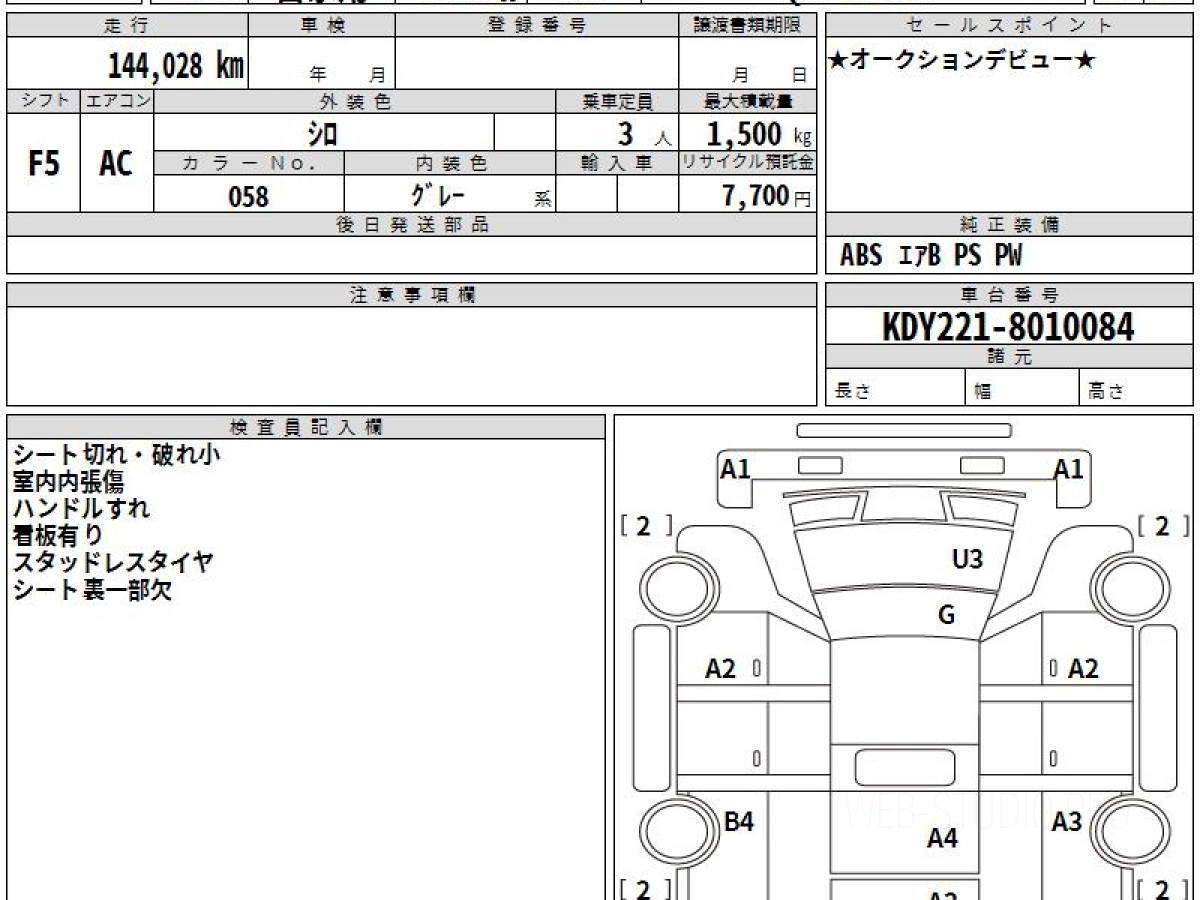The height and width of the screenshot is (900, 1200).
Task: Click the empty 登録番号 value cell
Action: 537,63
